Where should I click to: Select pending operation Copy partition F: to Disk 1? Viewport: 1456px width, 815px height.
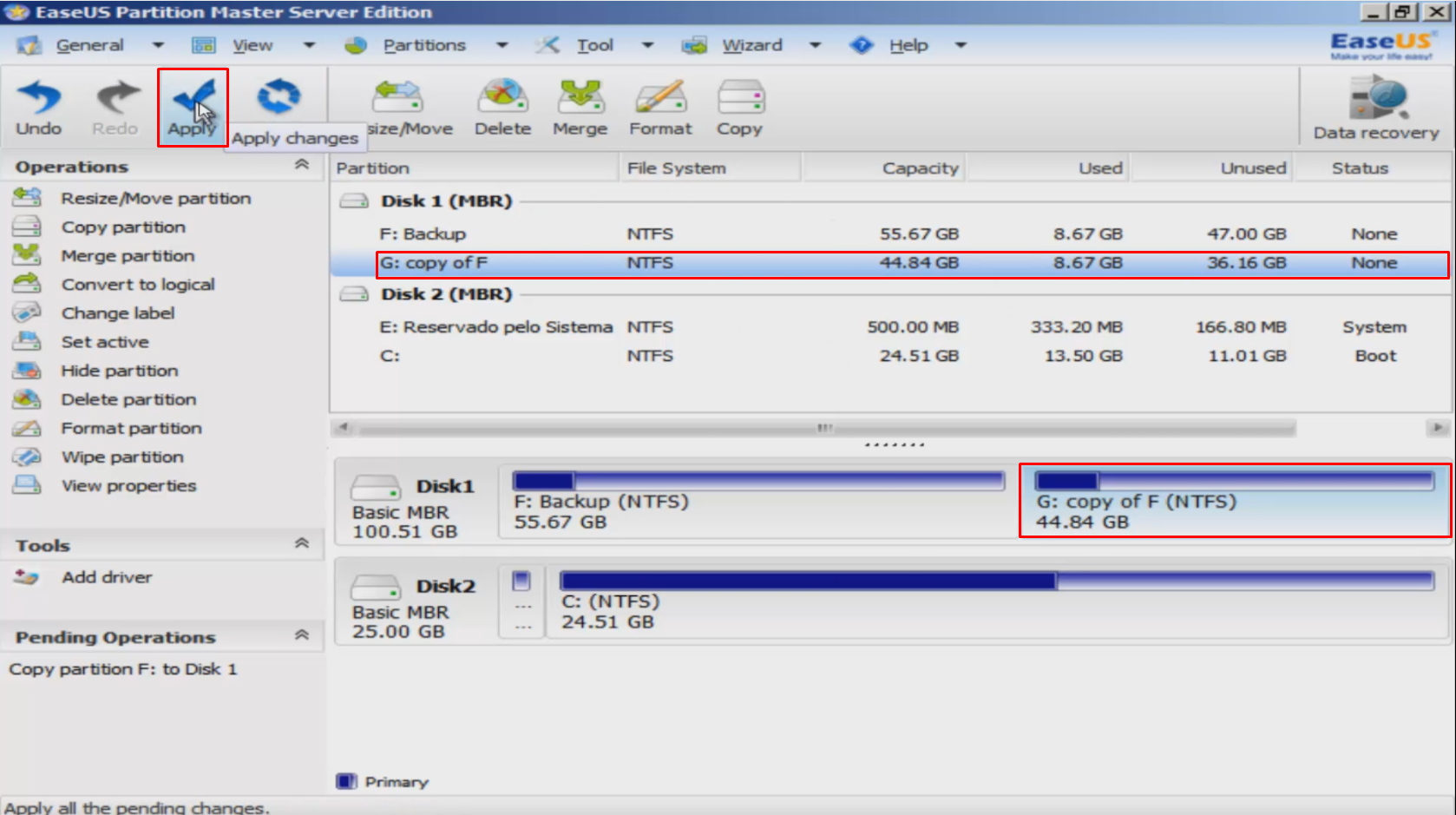pos(122,669)
